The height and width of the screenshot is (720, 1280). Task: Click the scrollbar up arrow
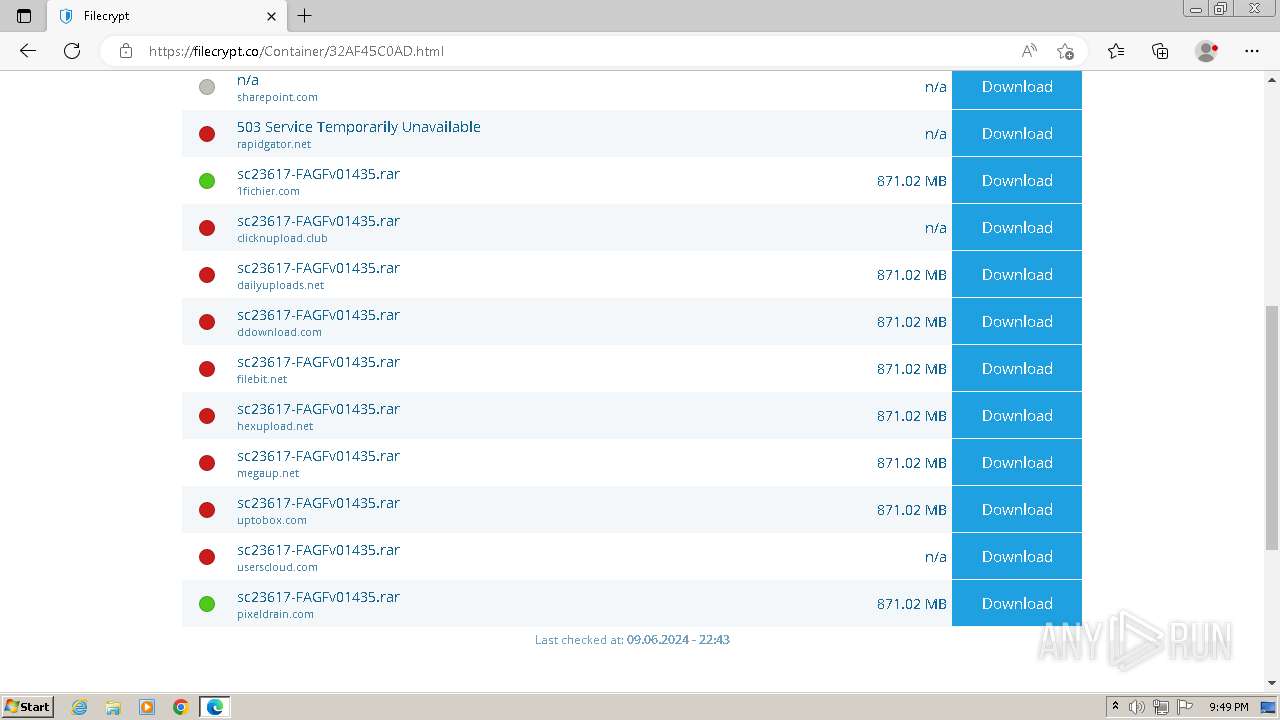pyautogui.click(x=1272, y=79)
